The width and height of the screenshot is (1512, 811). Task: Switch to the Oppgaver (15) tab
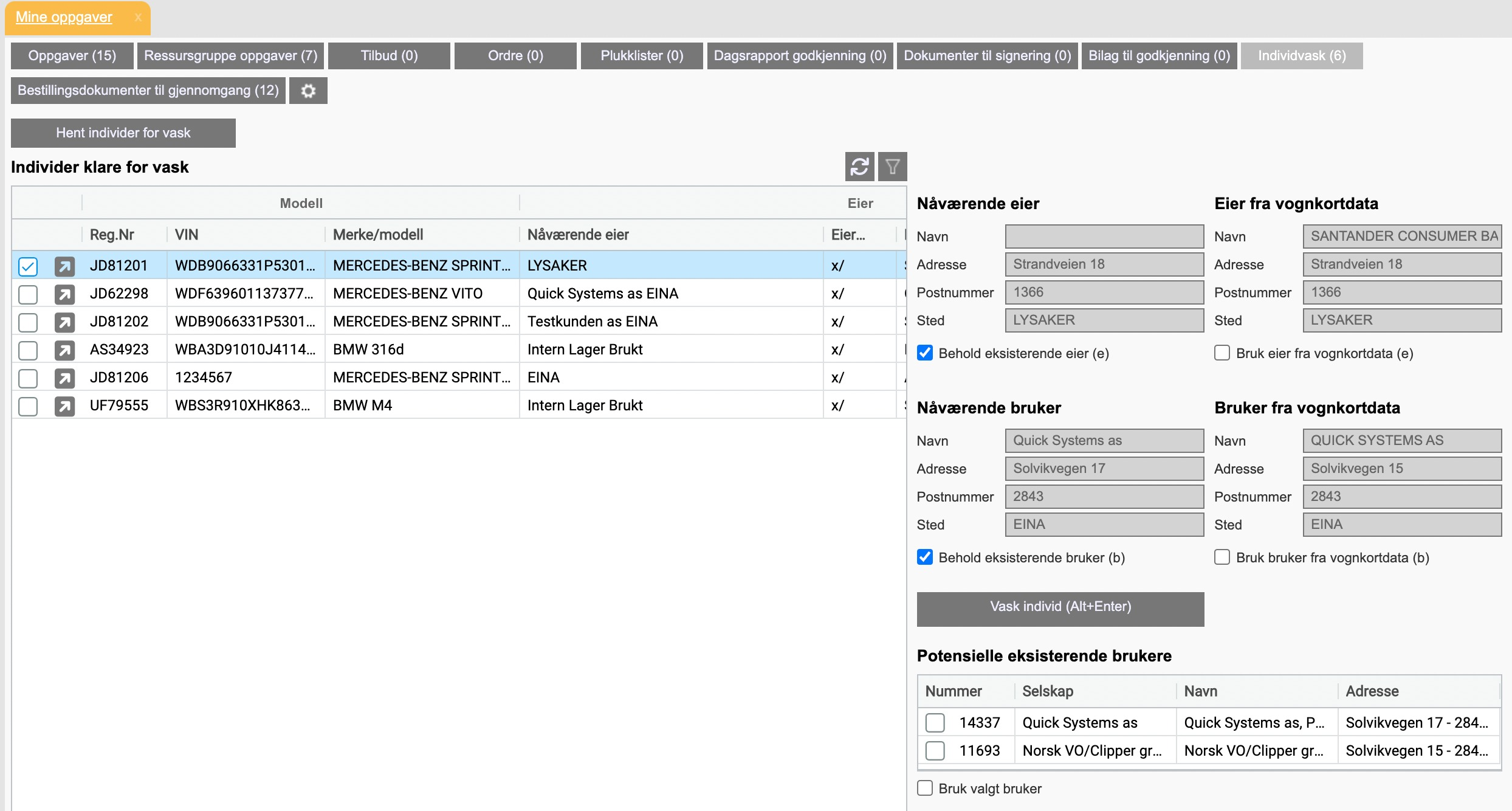pos(72,56)
